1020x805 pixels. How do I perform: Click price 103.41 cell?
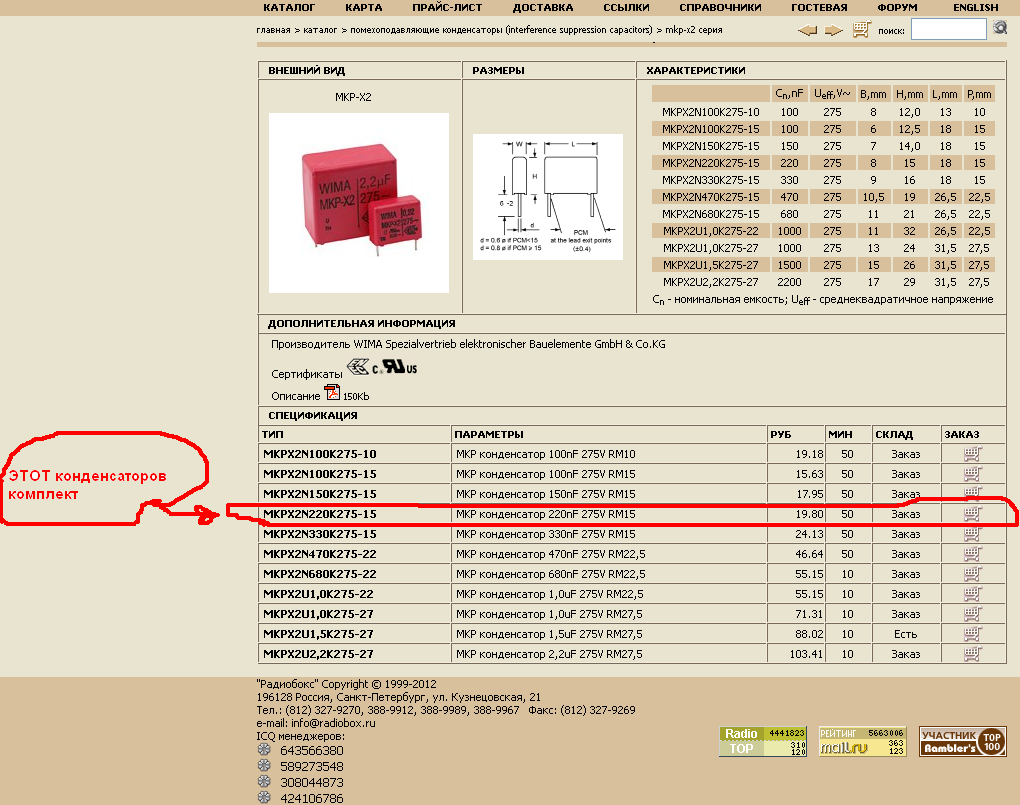coord(806,654)
